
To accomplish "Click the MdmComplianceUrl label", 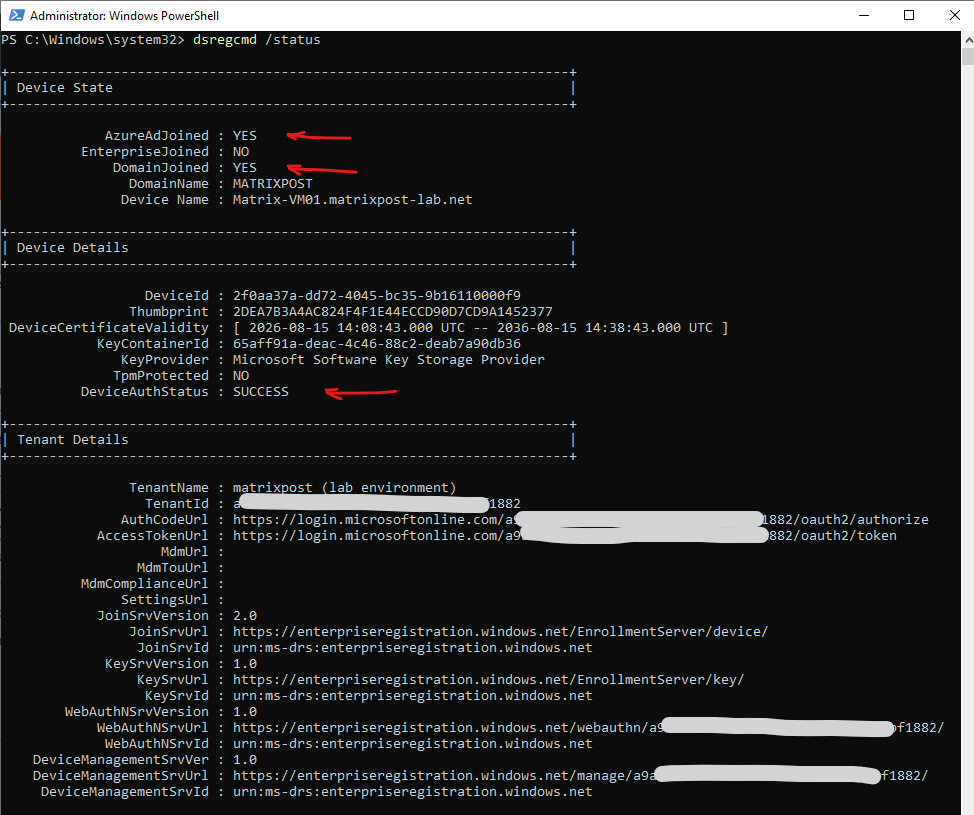I will coord(145,584).
